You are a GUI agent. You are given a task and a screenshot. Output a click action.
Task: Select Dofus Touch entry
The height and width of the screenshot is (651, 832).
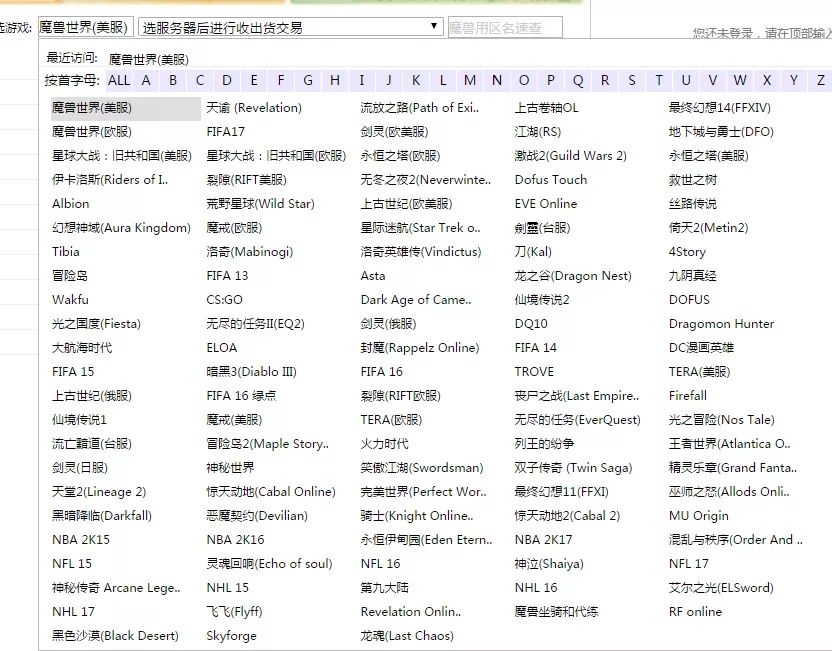click(x=551, y=180)
